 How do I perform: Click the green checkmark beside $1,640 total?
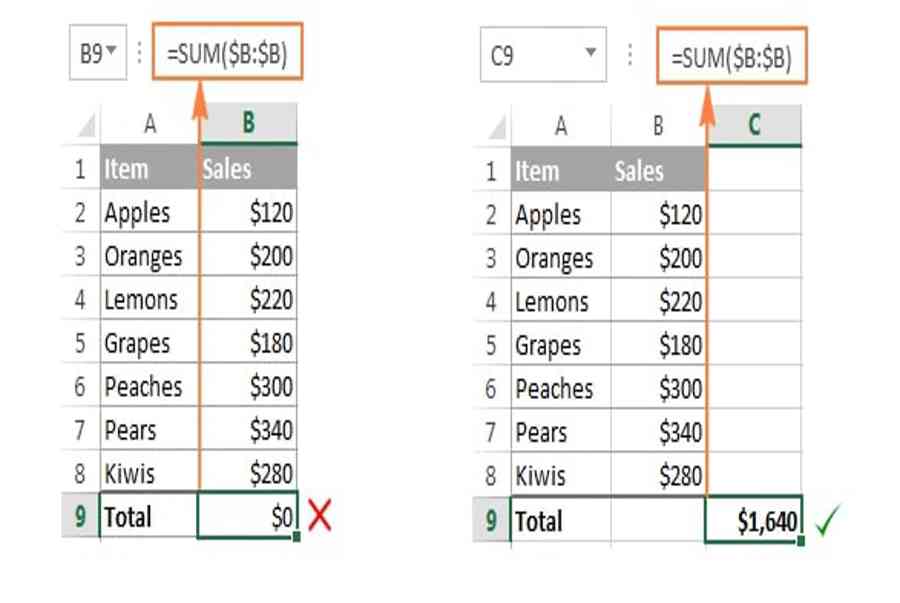coord(827,520)
